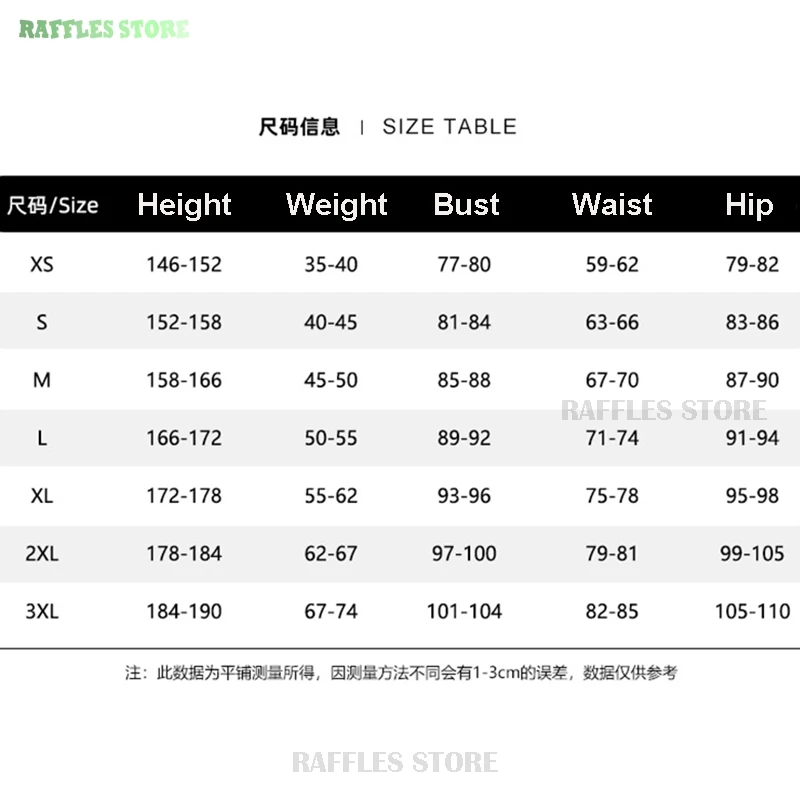
Task: Click the green RAFFLES STORE logo
Action: (x=104, y=28)
